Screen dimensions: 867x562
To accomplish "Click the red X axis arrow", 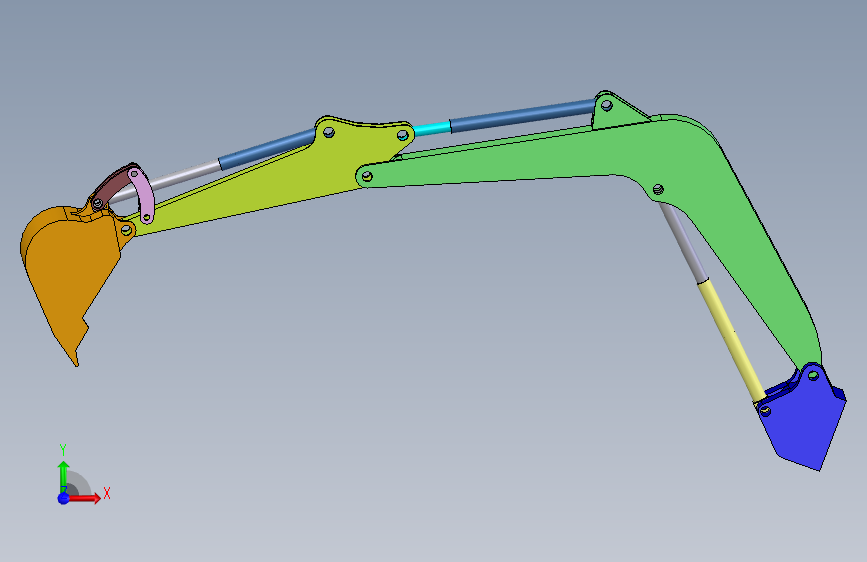I will point(84,498).
